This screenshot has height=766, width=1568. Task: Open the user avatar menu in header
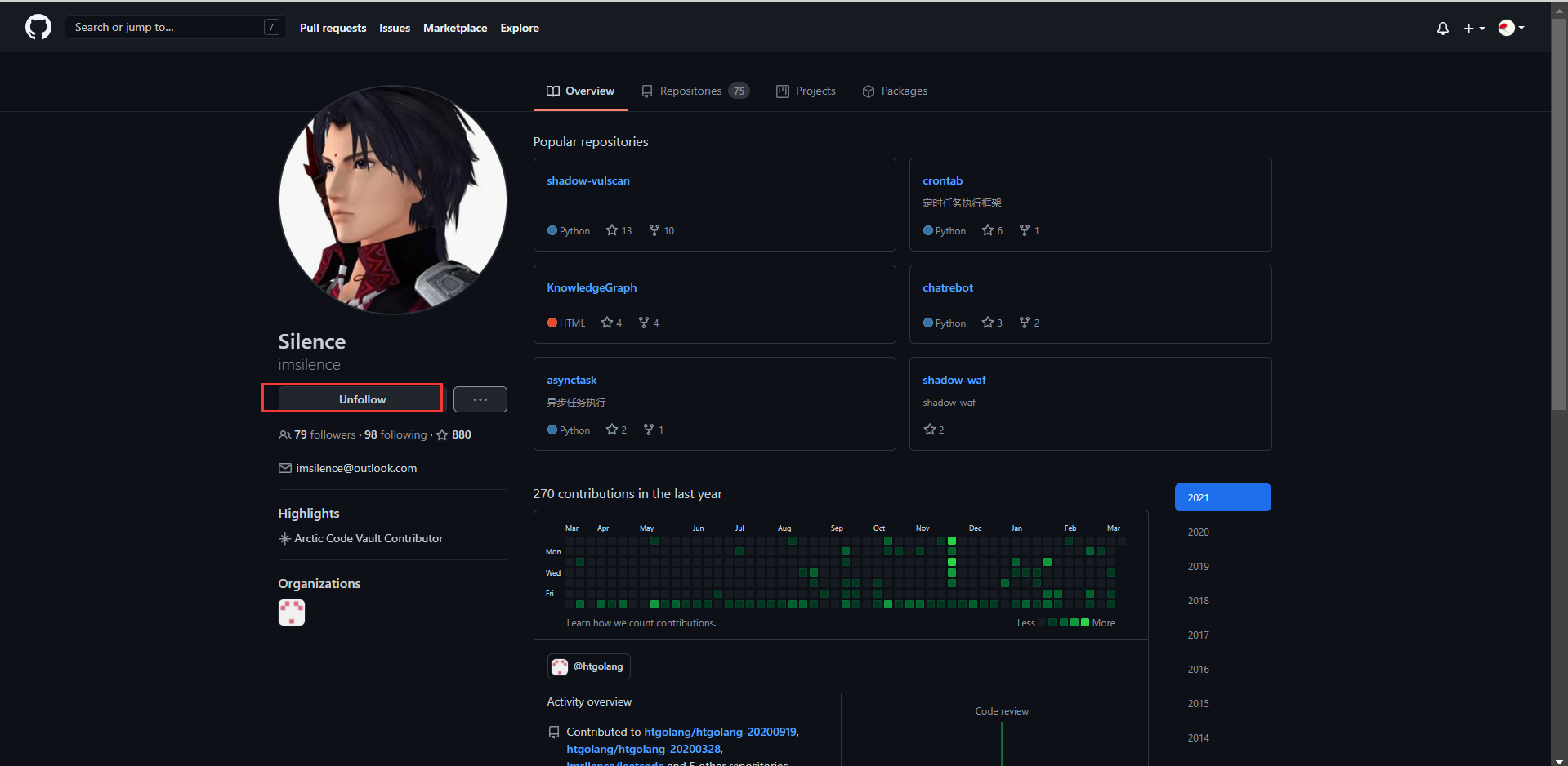(1512, 28)
